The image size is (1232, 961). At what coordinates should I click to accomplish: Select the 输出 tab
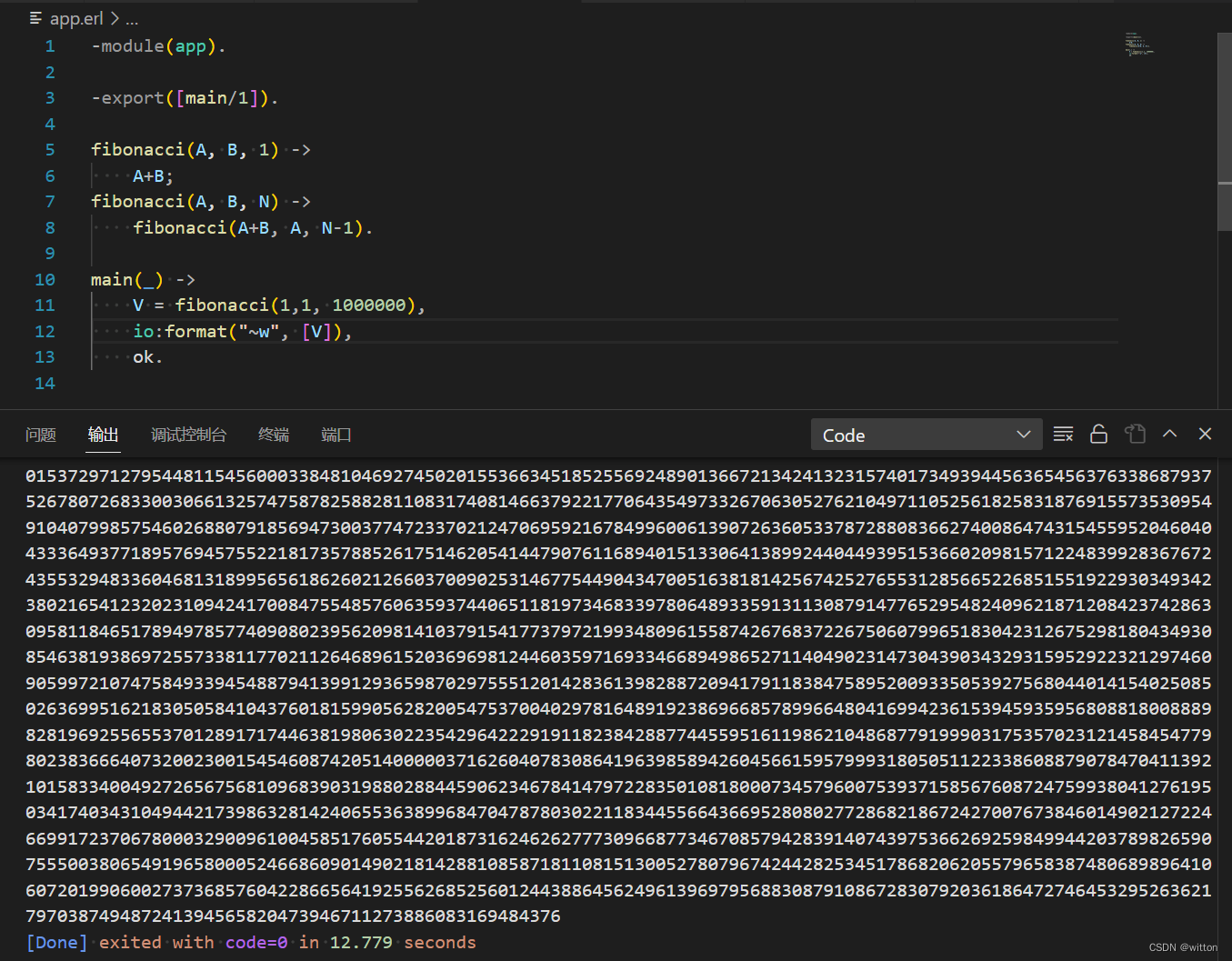[x=103, y=435]
